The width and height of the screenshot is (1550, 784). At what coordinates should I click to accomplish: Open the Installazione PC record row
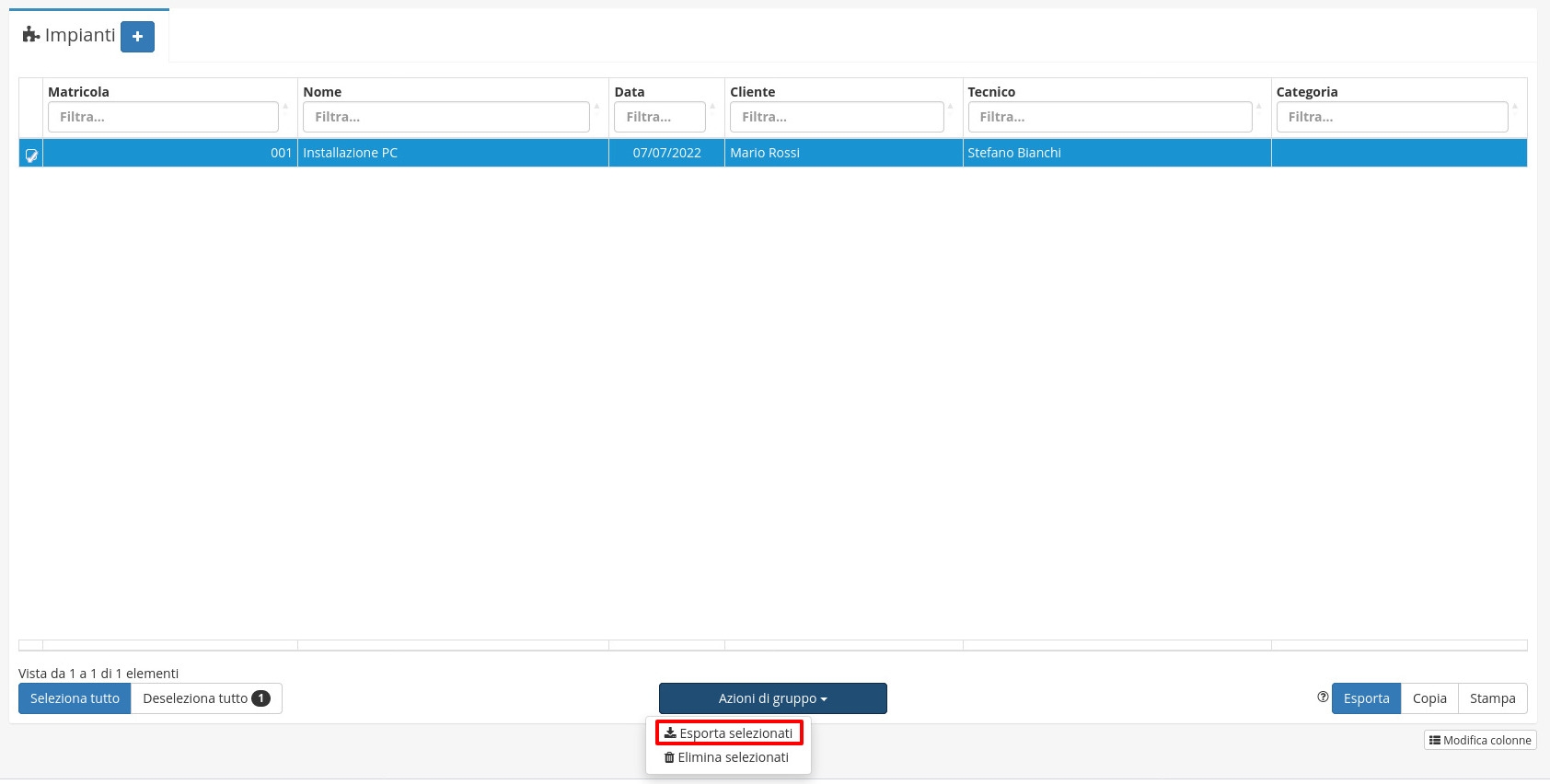click(451, 153)
